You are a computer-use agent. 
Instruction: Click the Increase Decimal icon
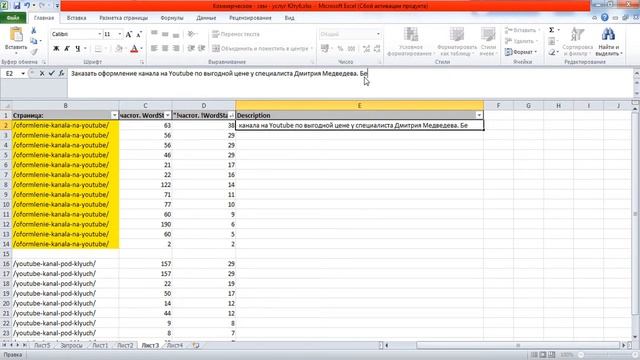coord(366,49)
